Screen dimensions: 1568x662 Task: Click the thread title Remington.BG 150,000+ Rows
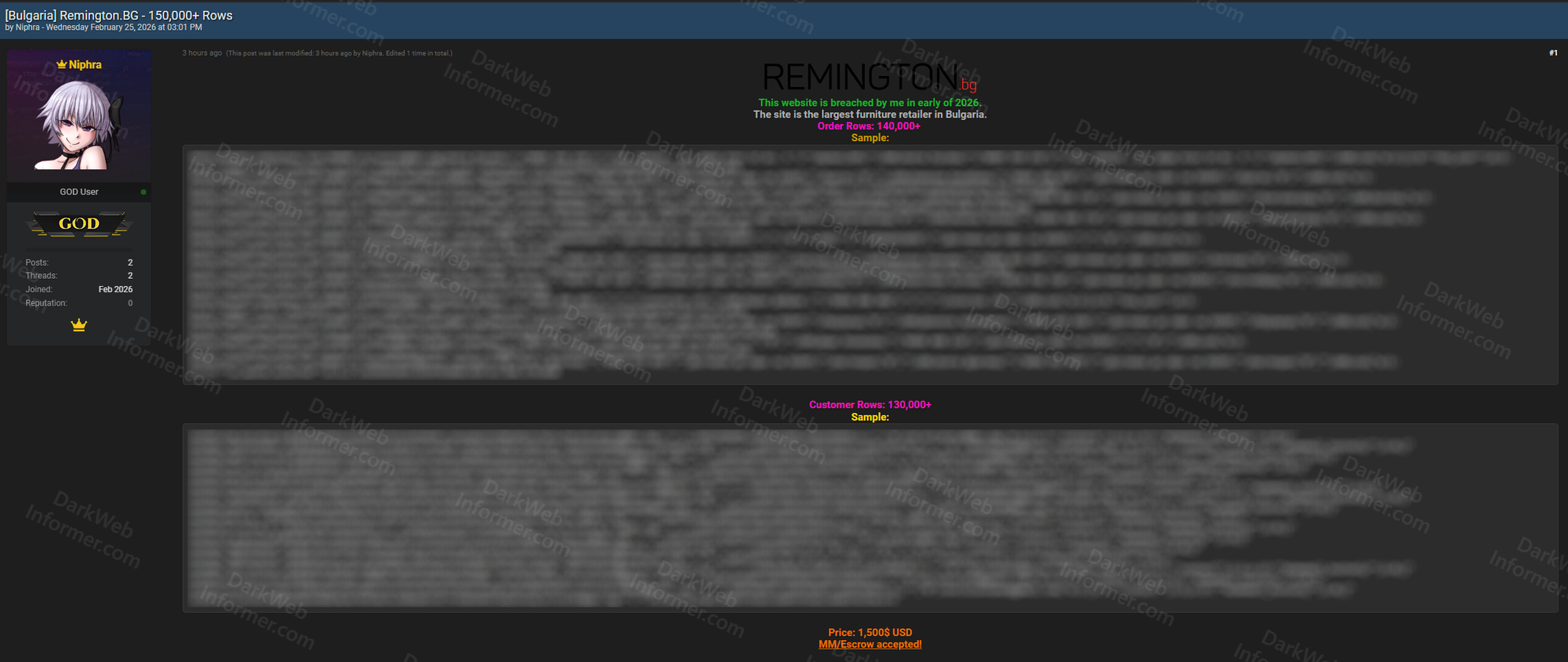click(119, 15)
